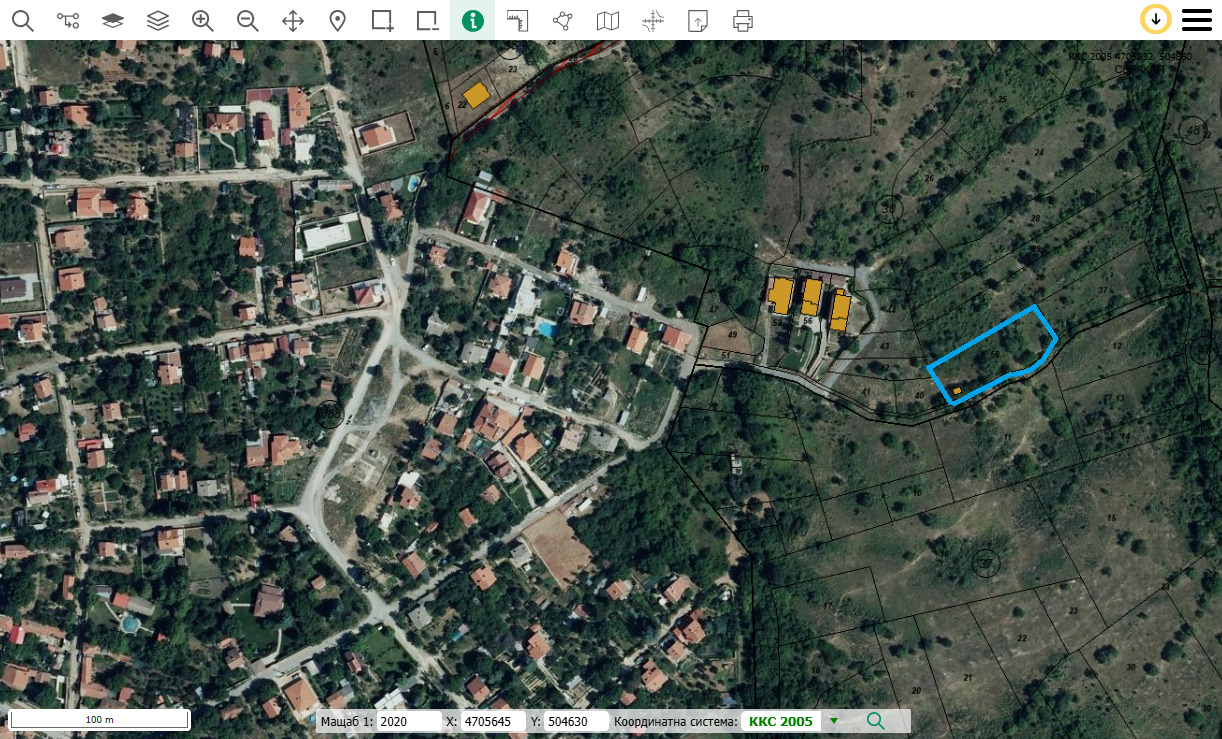Toggle the green info identify tool
This screenshot has height=739, width=1222.
tap(472, 20)
